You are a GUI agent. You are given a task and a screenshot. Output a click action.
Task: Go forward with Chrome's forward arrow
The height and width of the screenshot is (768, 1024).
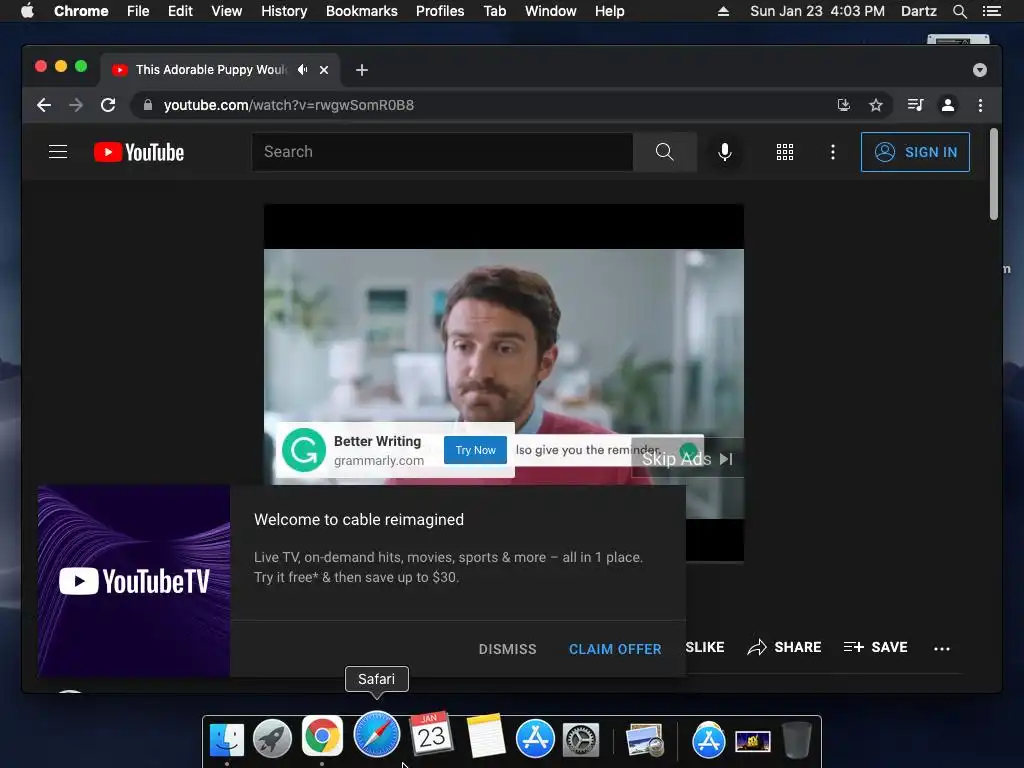click(x=76, y=105)
